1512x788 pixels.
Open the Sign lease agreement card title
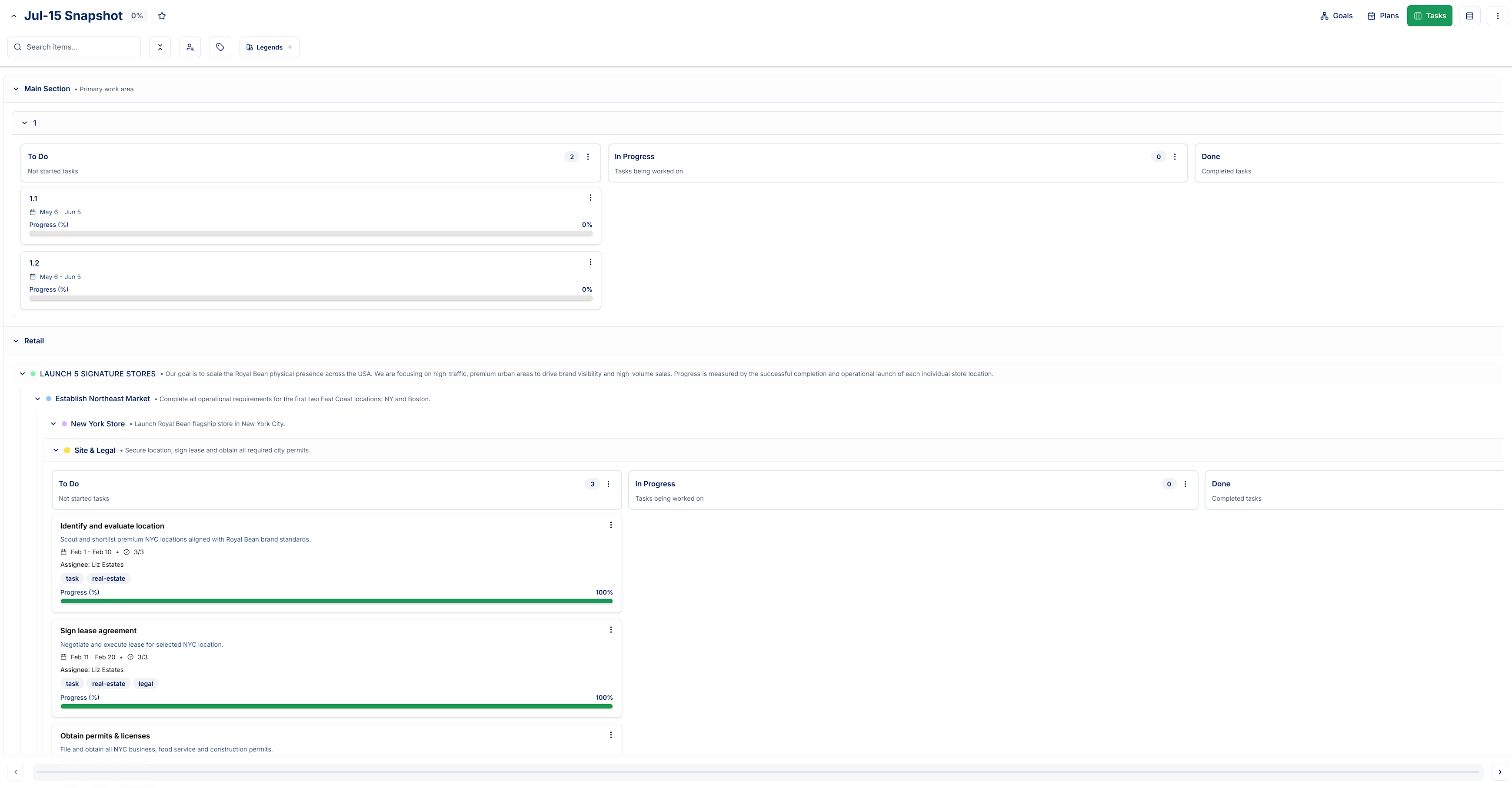click(98, 631)
